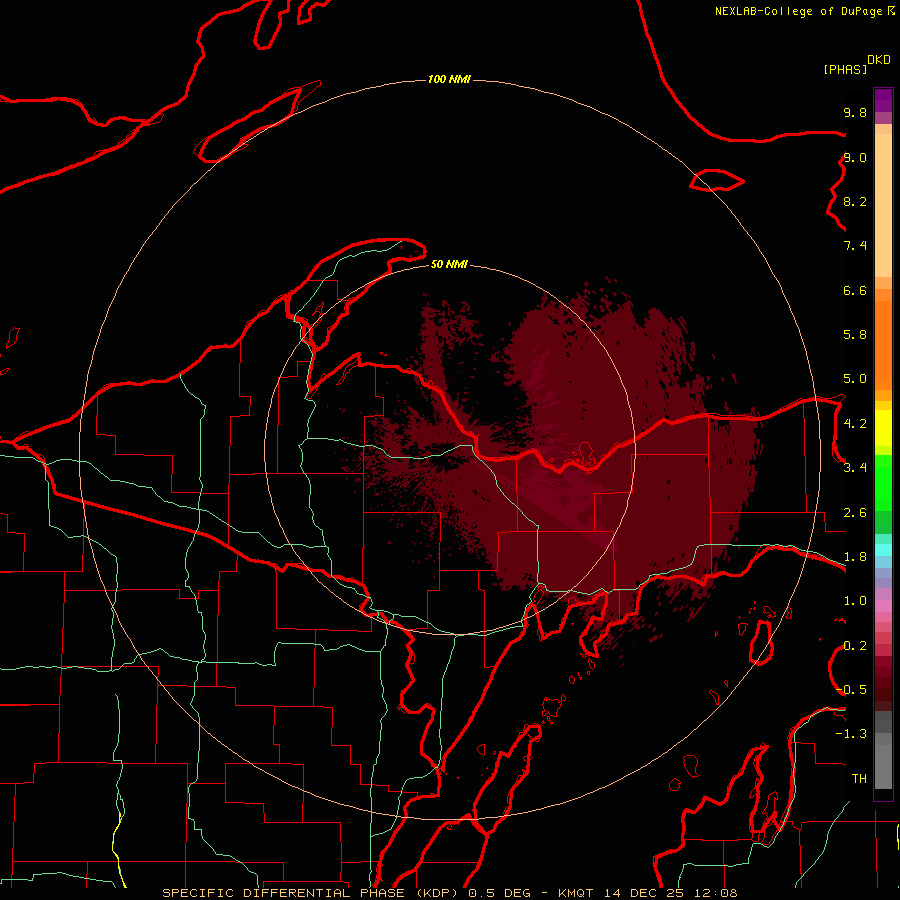
Task: Select the 5.8 value on color scale
Action: (x=855, y=335)
